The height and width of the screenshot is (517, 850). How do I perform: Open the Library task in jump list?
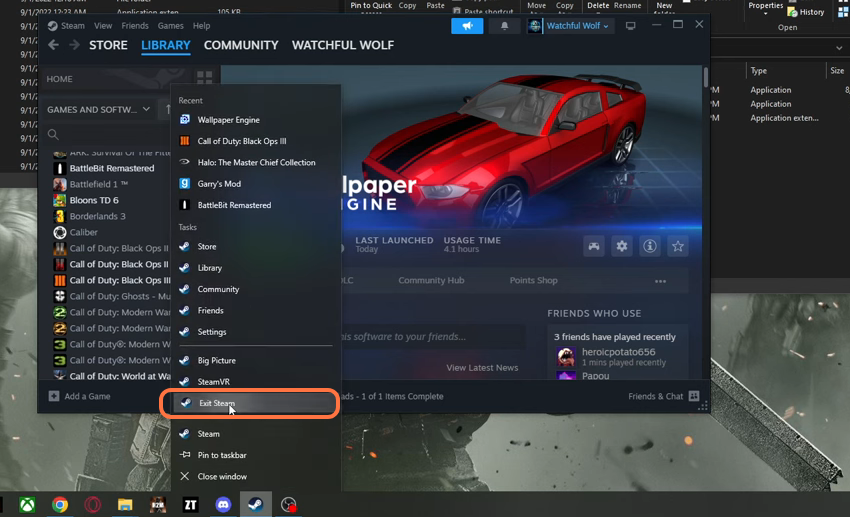[256, 268]
